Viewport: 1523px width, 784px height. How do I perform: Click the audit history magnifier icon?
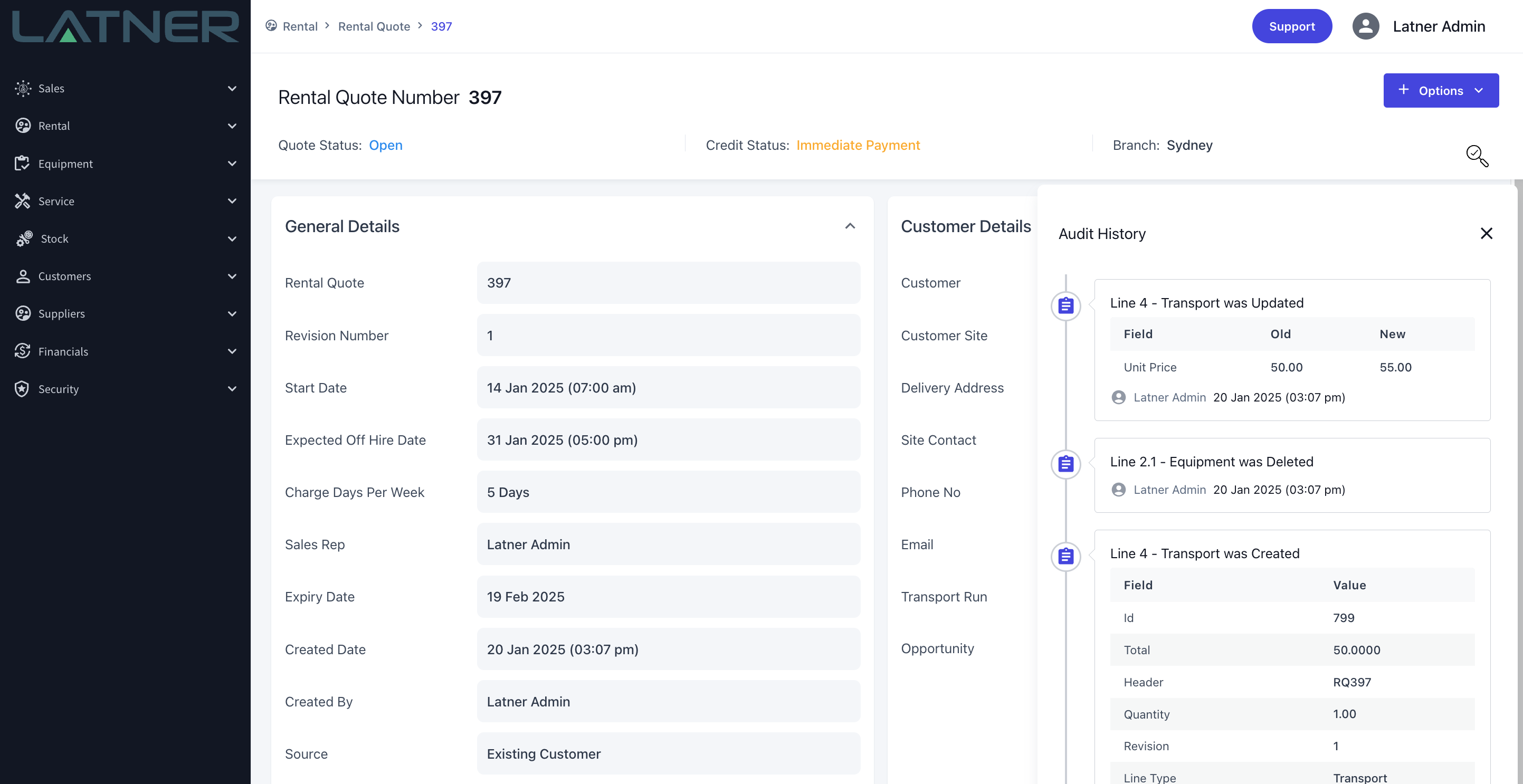click(x=1477, y=156)
